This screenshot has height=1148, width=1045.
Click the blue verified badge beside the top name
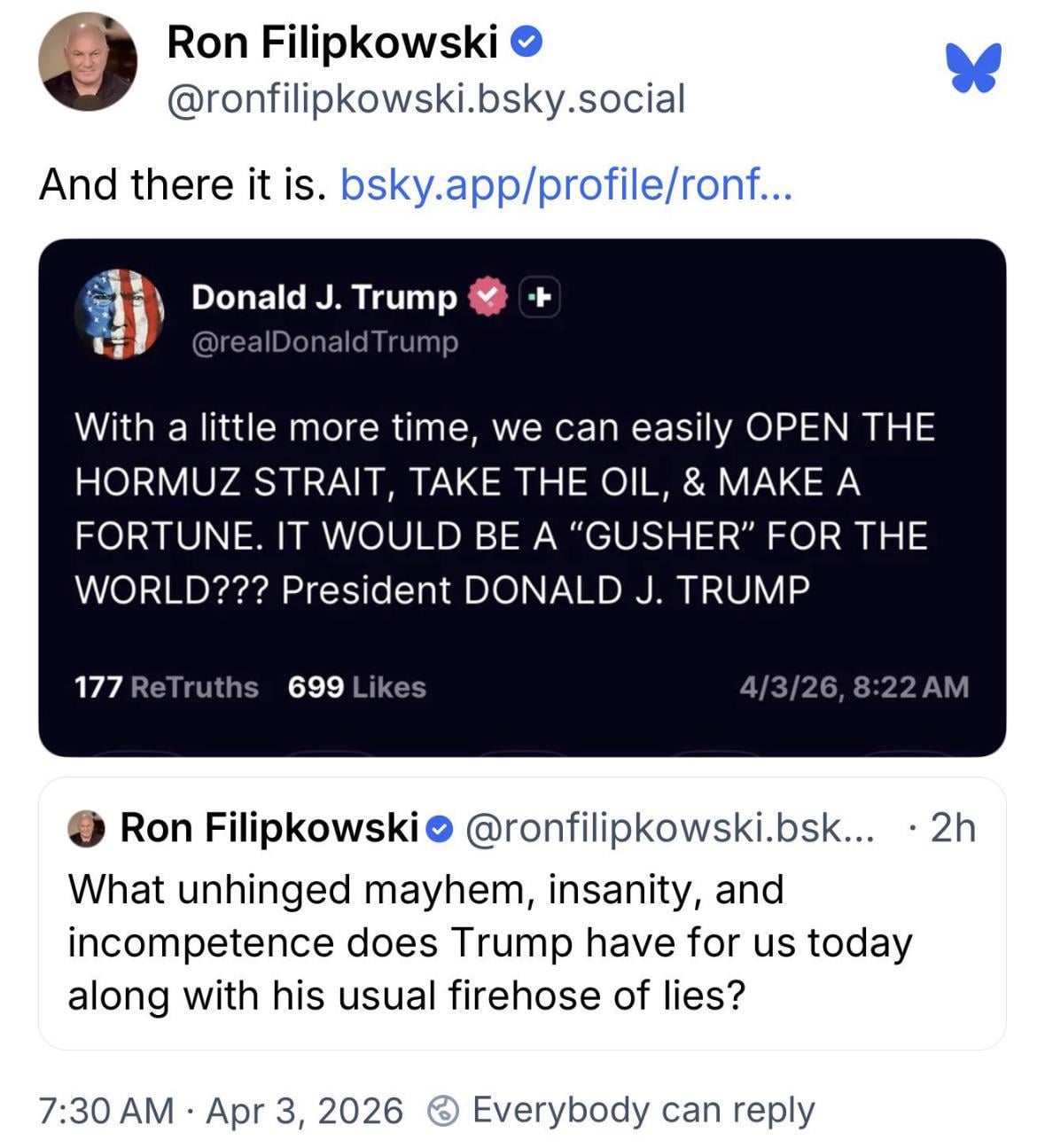click(527, 42)
